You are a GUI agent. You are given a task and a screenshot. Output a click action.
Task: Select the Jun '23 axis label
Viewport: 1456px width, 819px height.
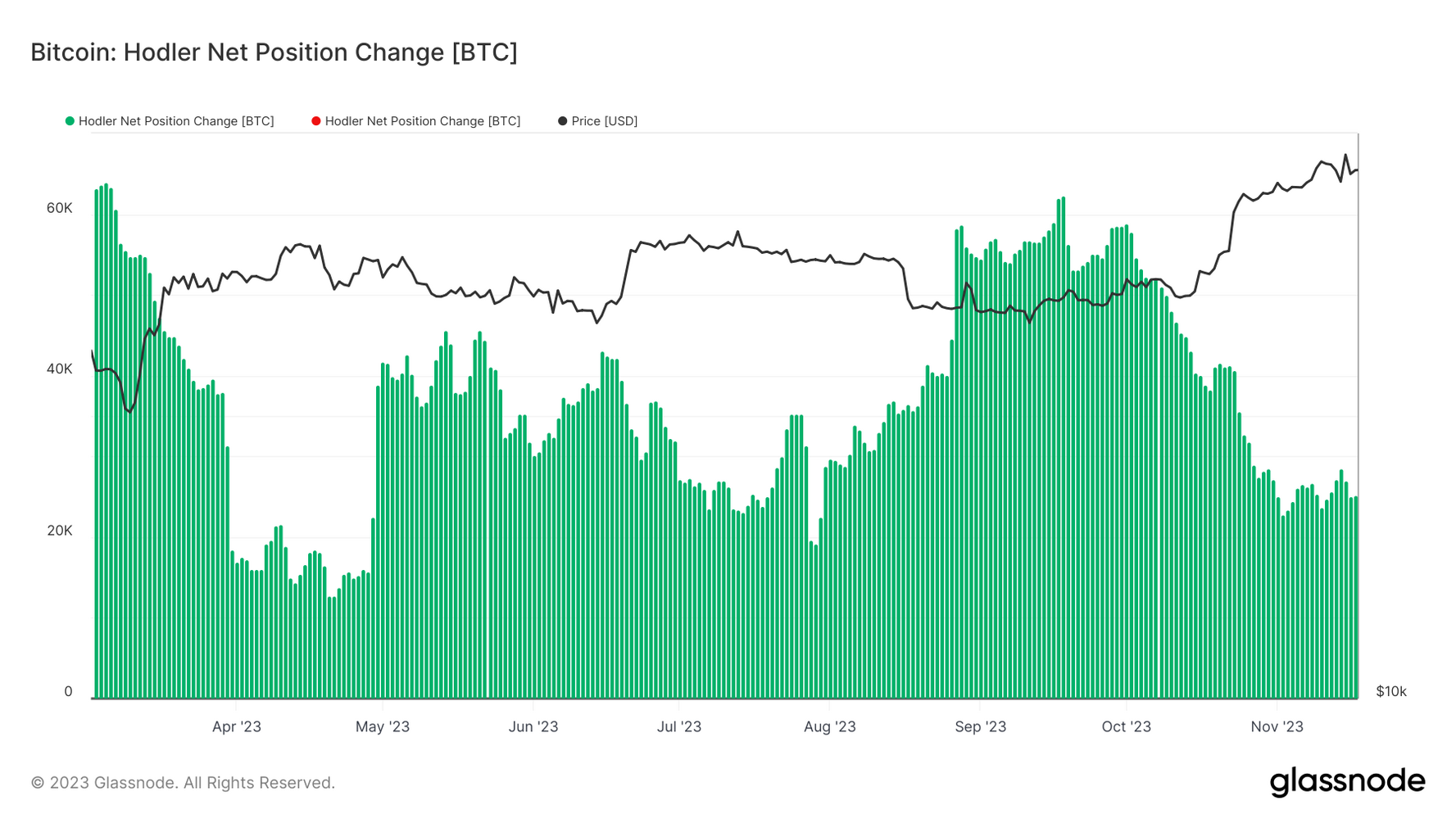click(533, 726)
